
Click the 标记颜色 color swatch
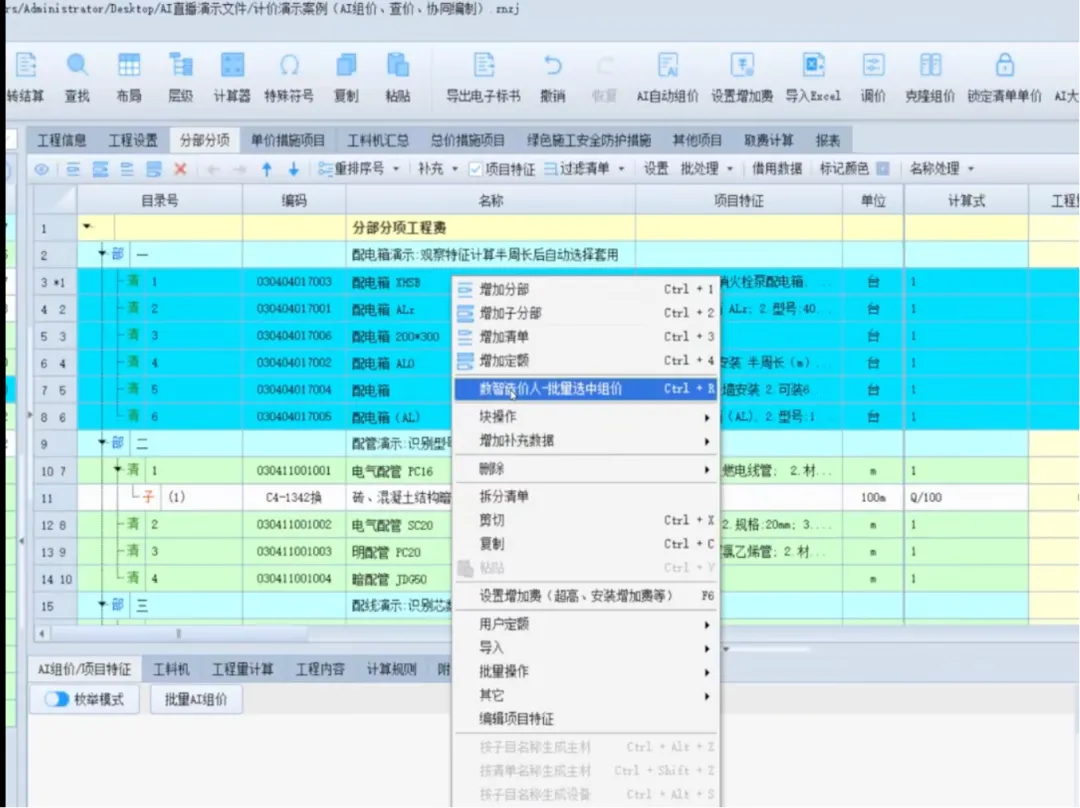882,169
